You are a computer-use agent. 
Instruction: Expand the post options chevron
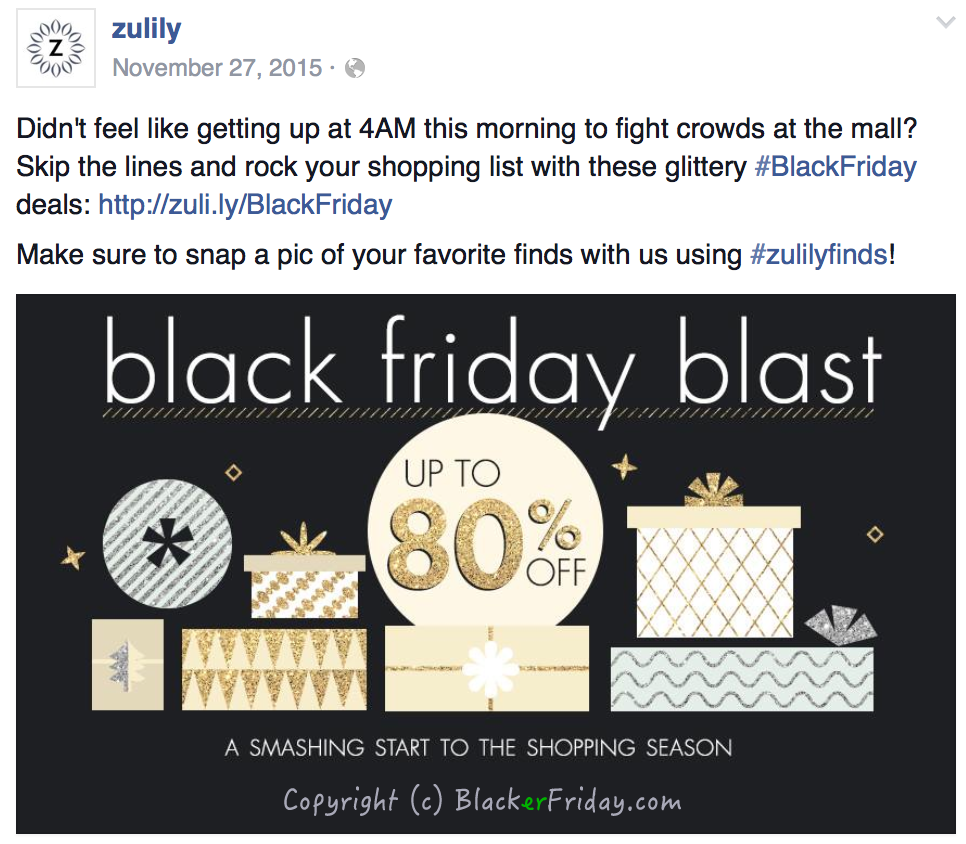(945, 23)
